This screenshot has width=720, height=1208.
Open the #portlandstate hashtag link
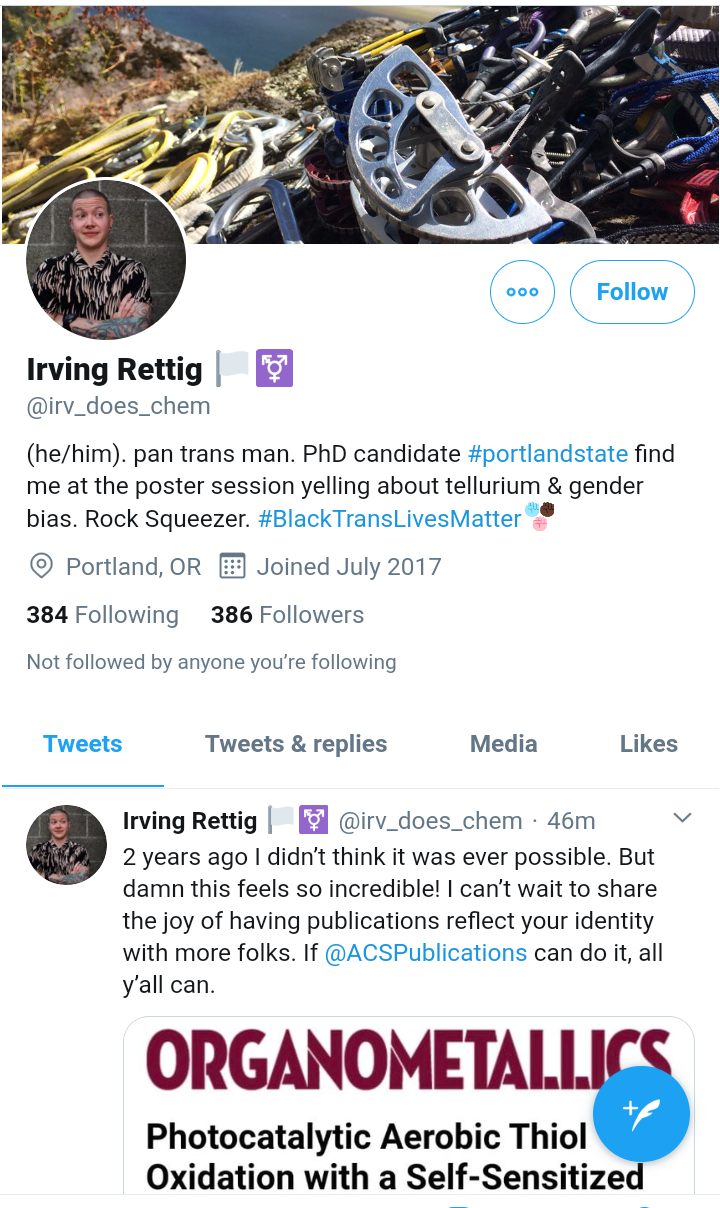[x=548, y=454]
